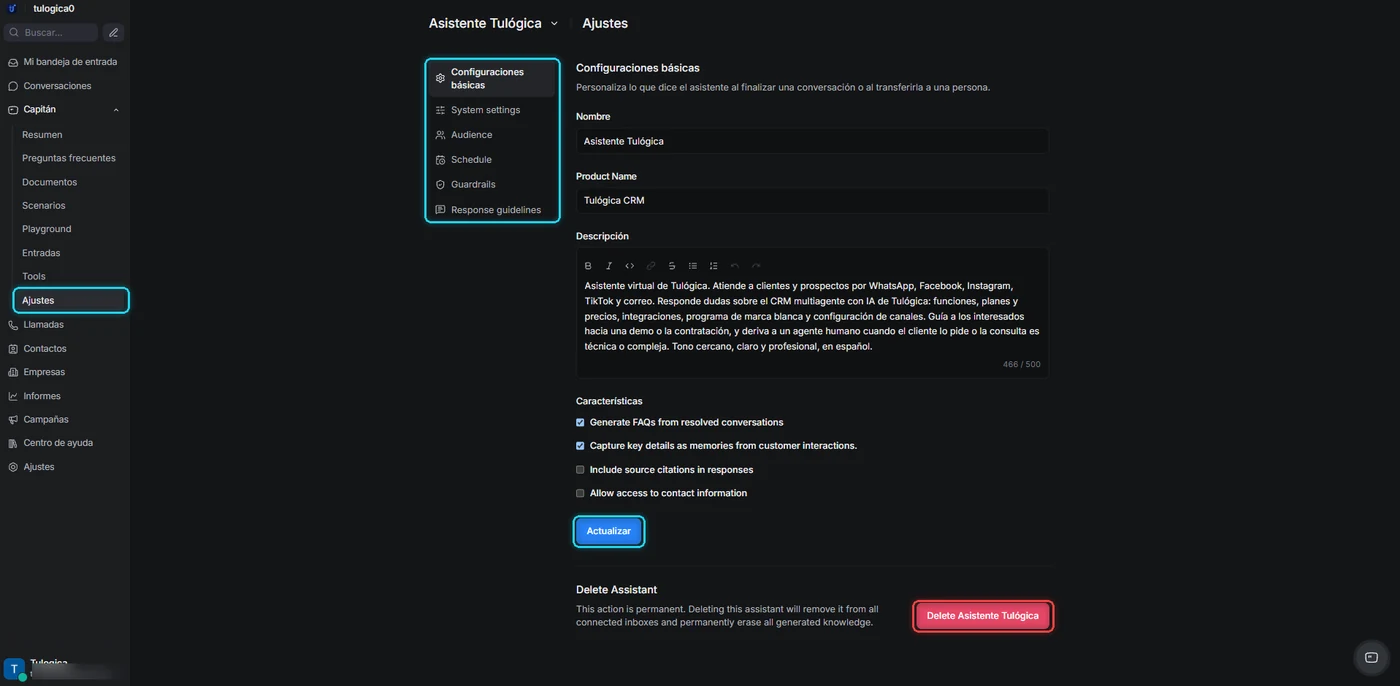
Task: Click the red Delete Asistente Tulógica button
Action: (983, 616)
